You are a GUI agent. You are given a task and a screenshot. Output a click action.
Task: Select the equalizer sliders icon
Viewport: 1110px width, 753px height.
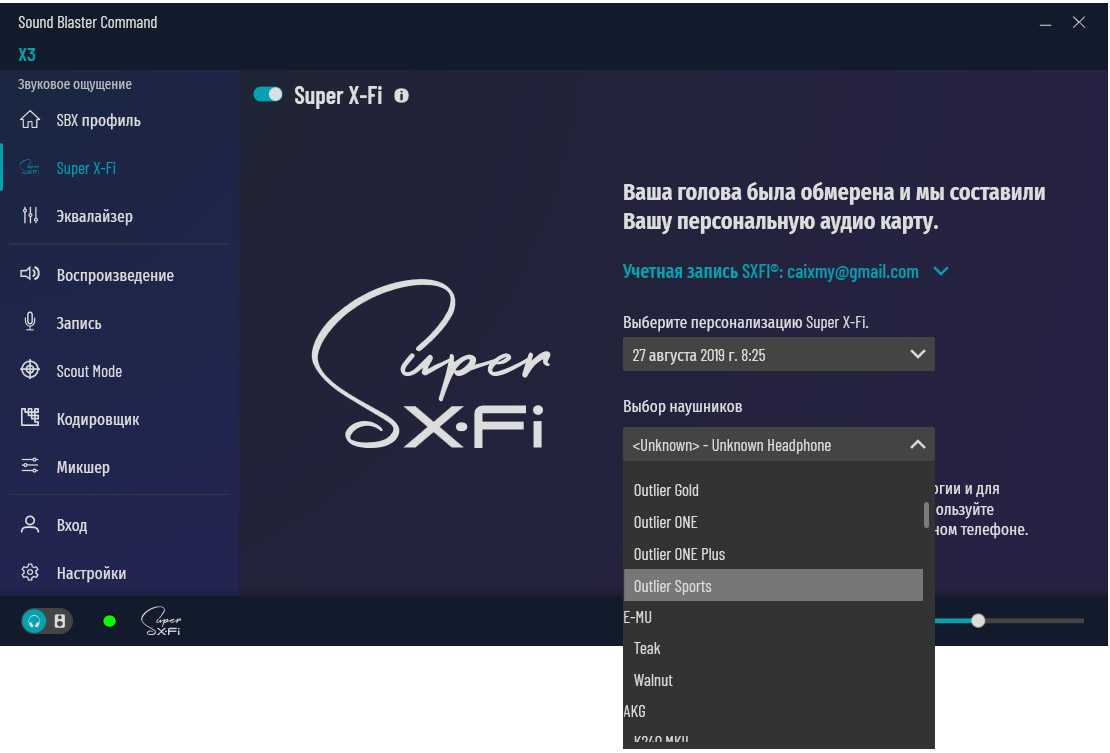click(x=30, y=216)
